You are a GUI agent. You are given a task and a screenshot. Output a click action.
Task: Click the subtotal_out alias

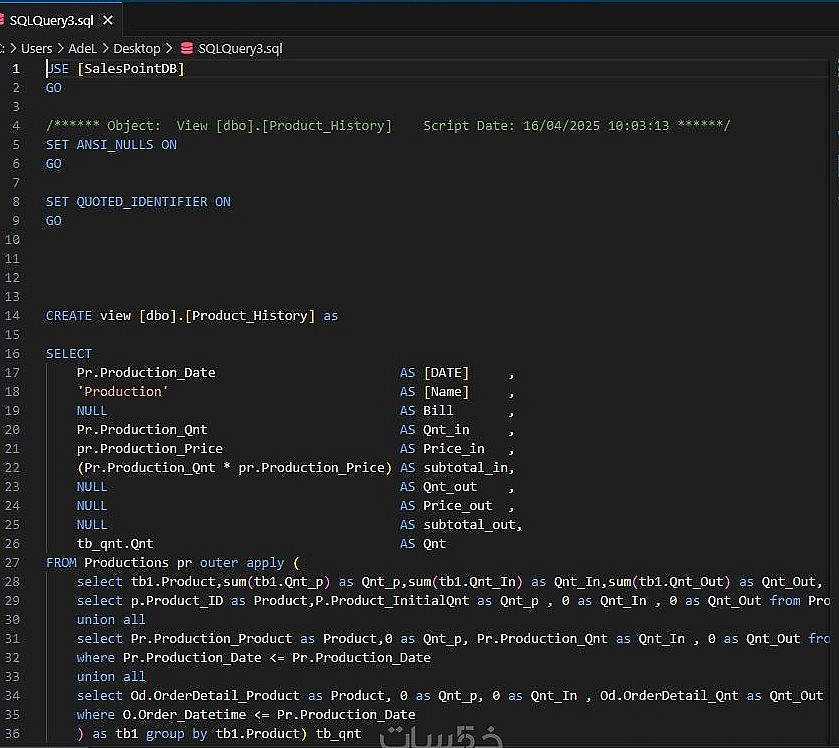tap(469, 524)
